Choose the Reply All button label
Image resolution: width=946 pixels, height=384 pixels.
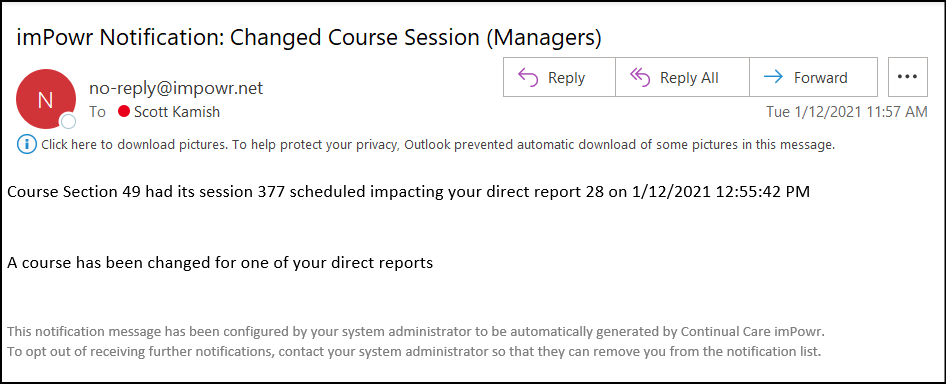[x=689, y=78]
